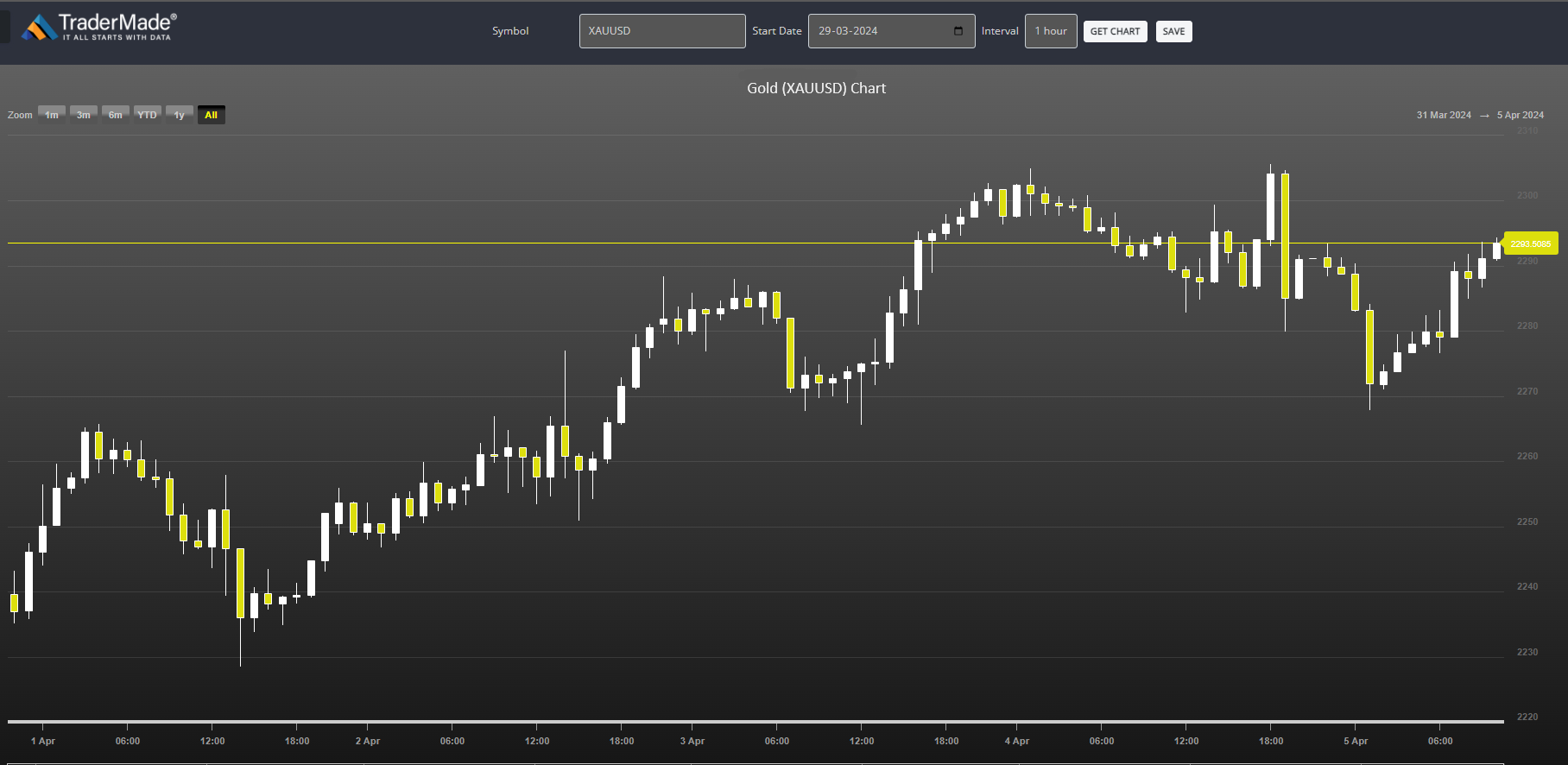
Task: Click the 5 Apr x-axis label
Action: tap(1356, 741)
